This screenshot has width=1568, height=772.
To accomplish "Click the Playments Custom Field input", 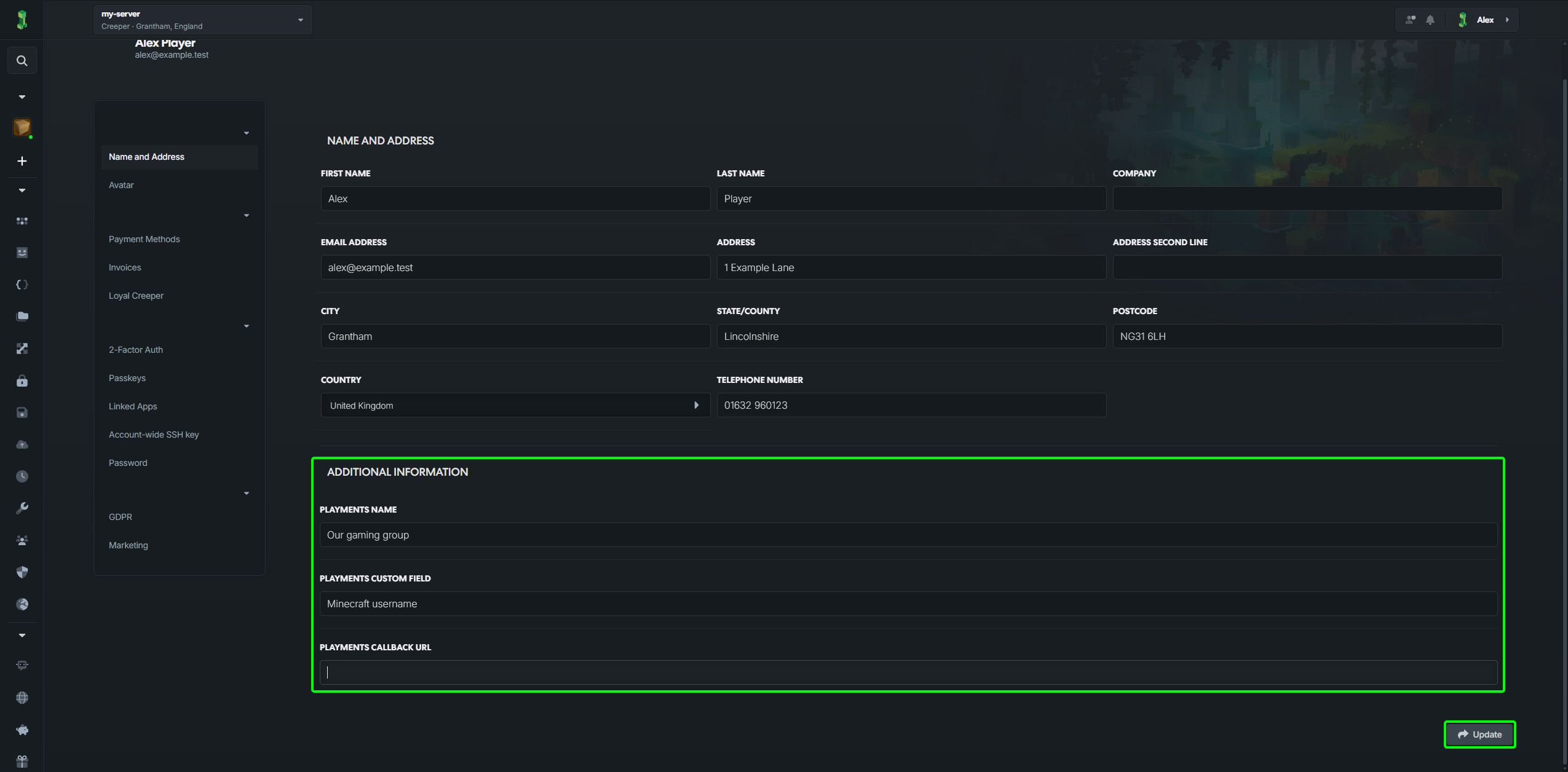I will (x=908, y=604).
